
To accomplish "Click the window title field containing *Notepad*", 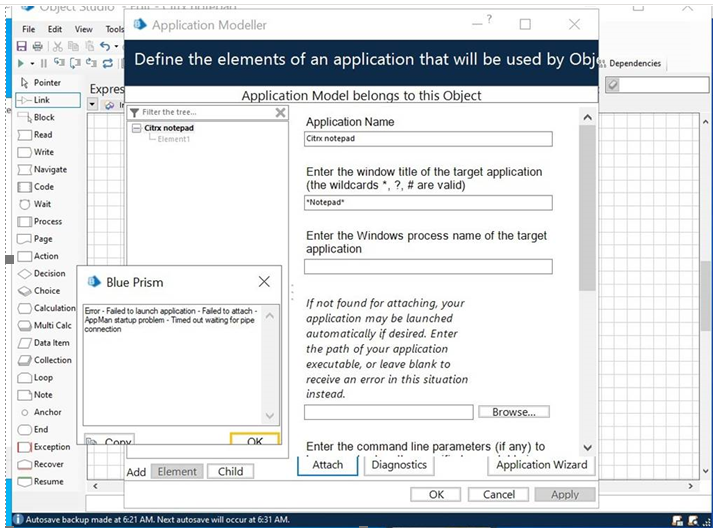I will 428,202.
